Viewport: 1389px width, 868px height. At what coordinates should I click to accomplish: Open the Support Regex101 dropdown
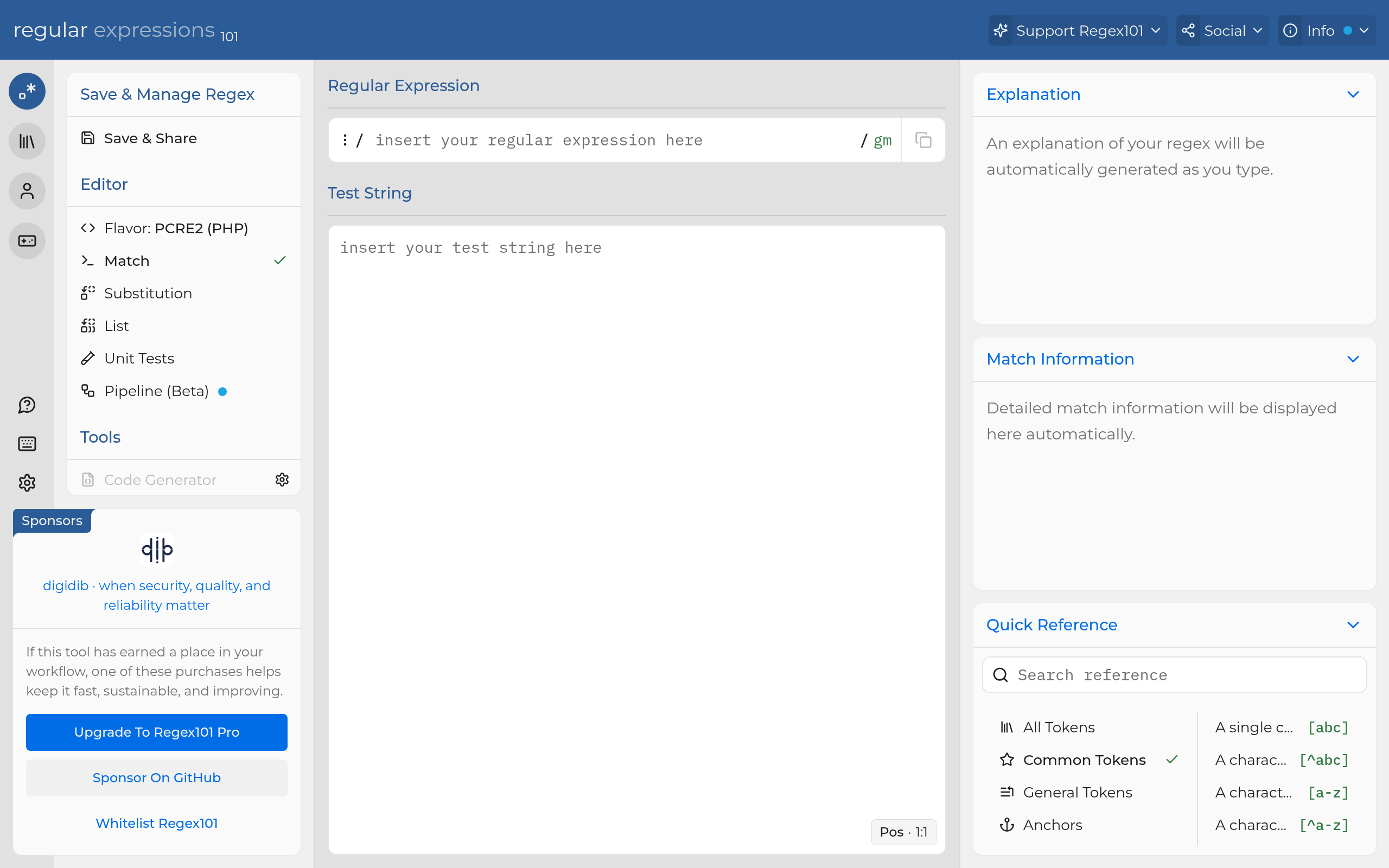click(x=1078, y=30)
